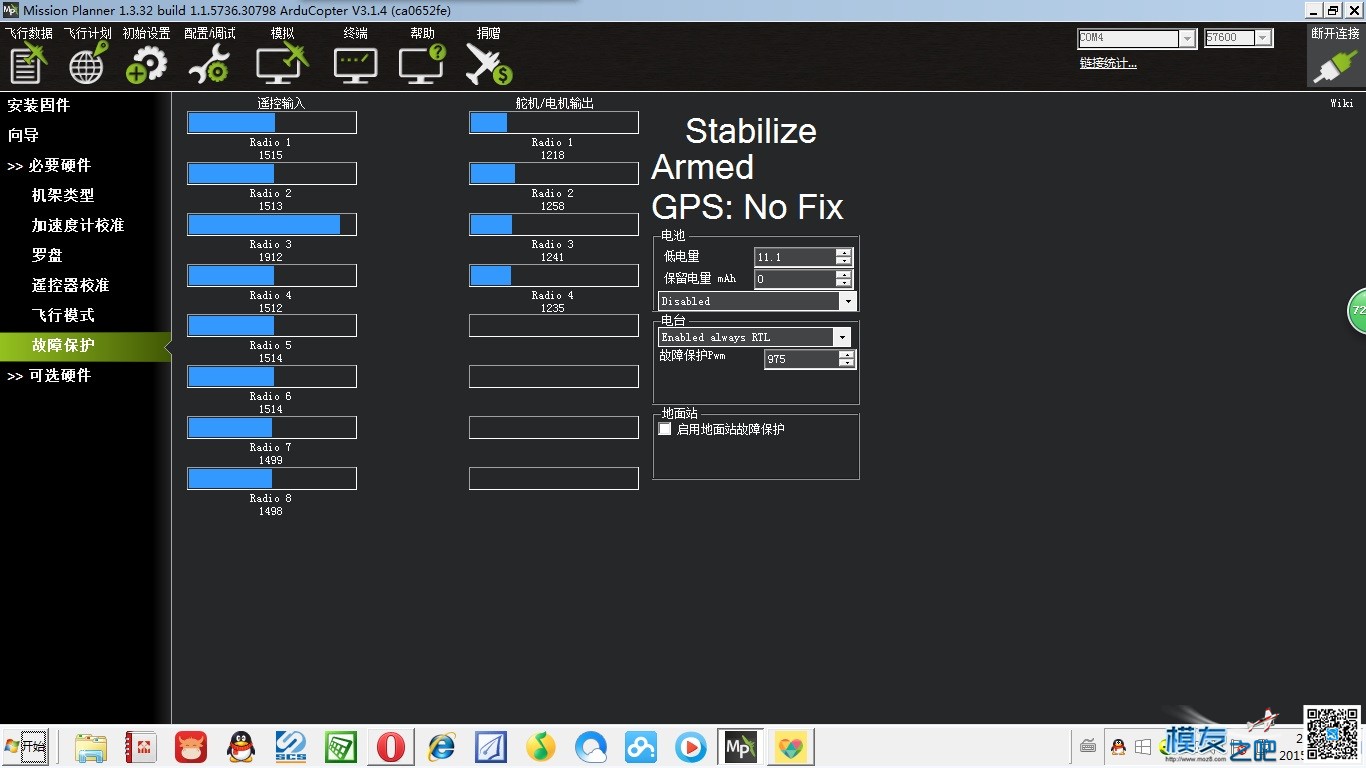
Task: Click the green 72 floating circle badge
Action: [1357, 311]
